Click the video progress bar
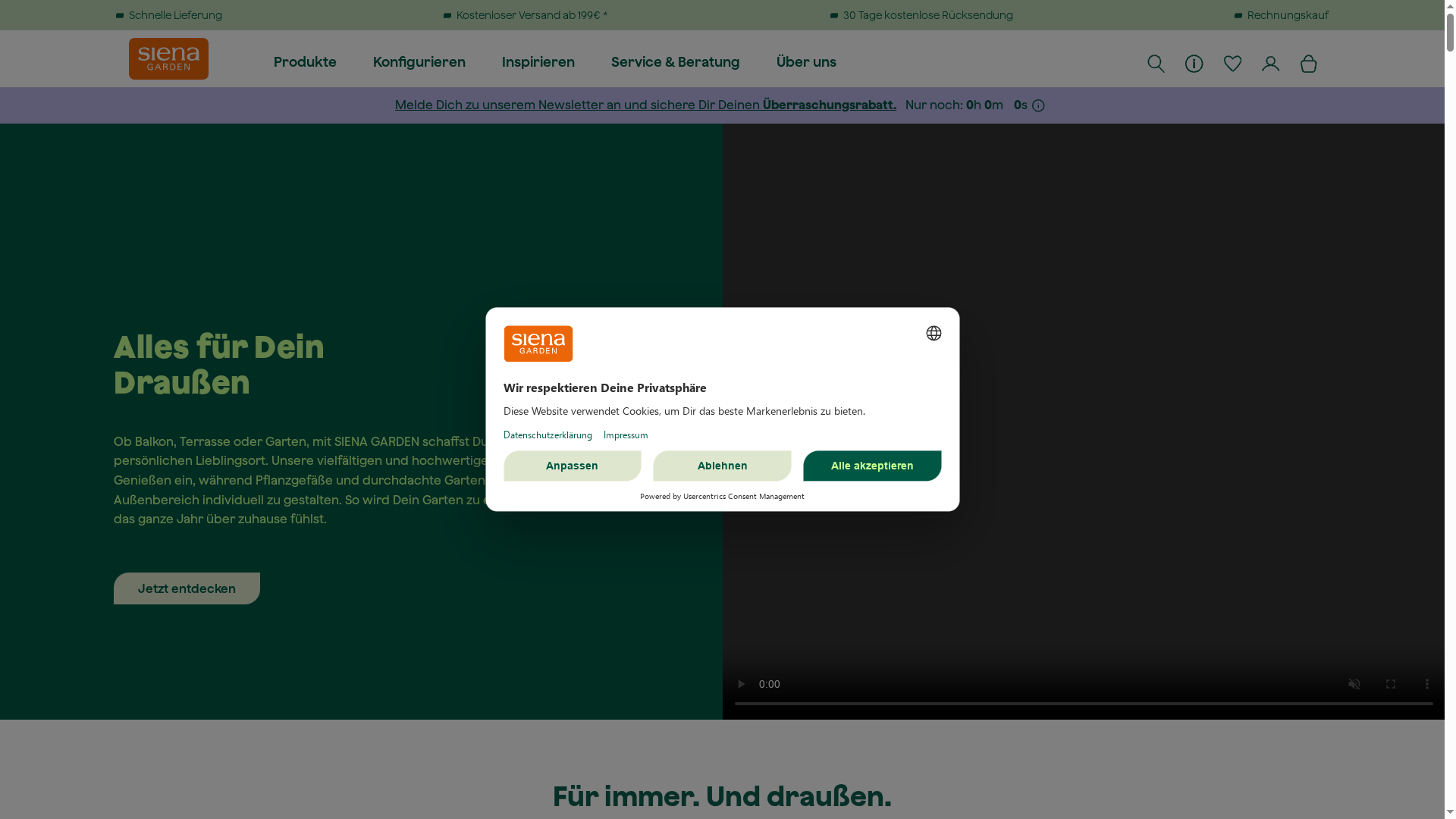 (1083, 704)
